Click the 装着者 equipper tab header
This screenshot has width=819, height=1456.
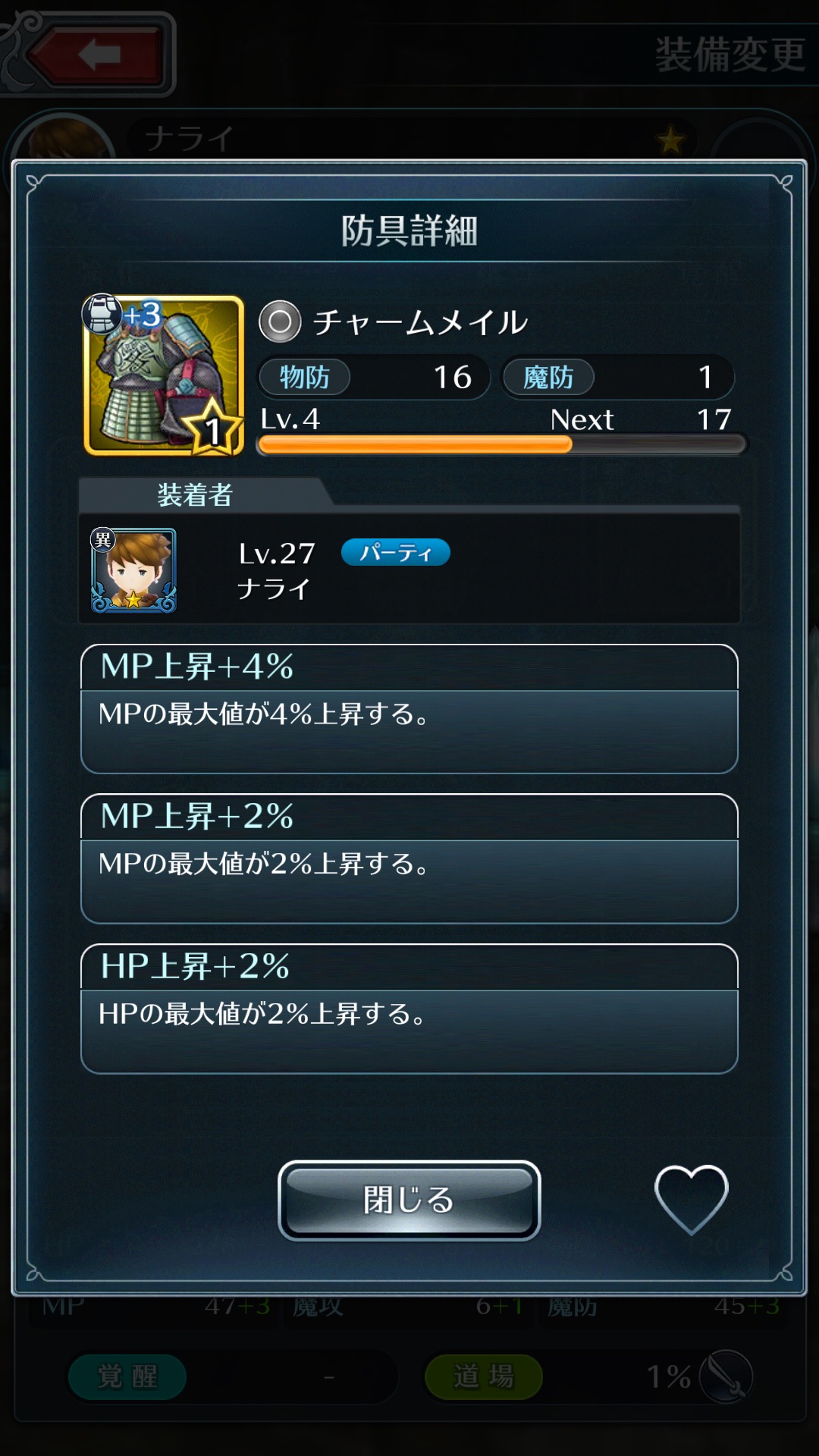[196, 494]
